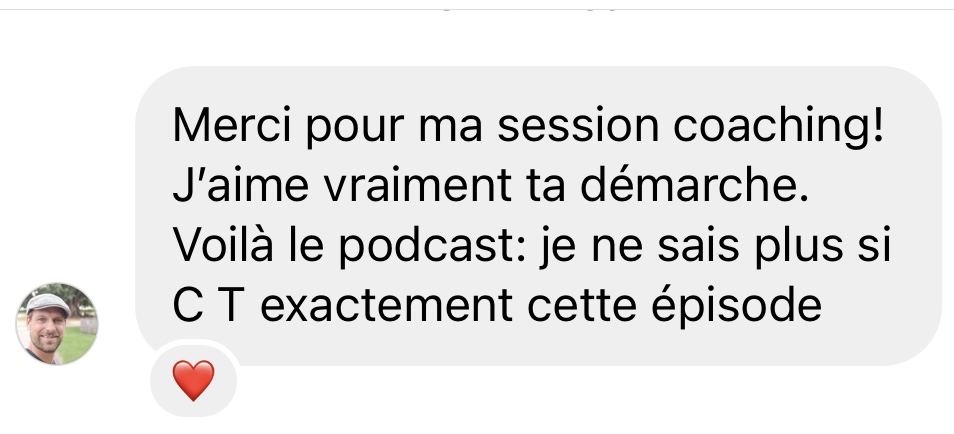Click the word "exactement" in the message

tap(386, 307)
